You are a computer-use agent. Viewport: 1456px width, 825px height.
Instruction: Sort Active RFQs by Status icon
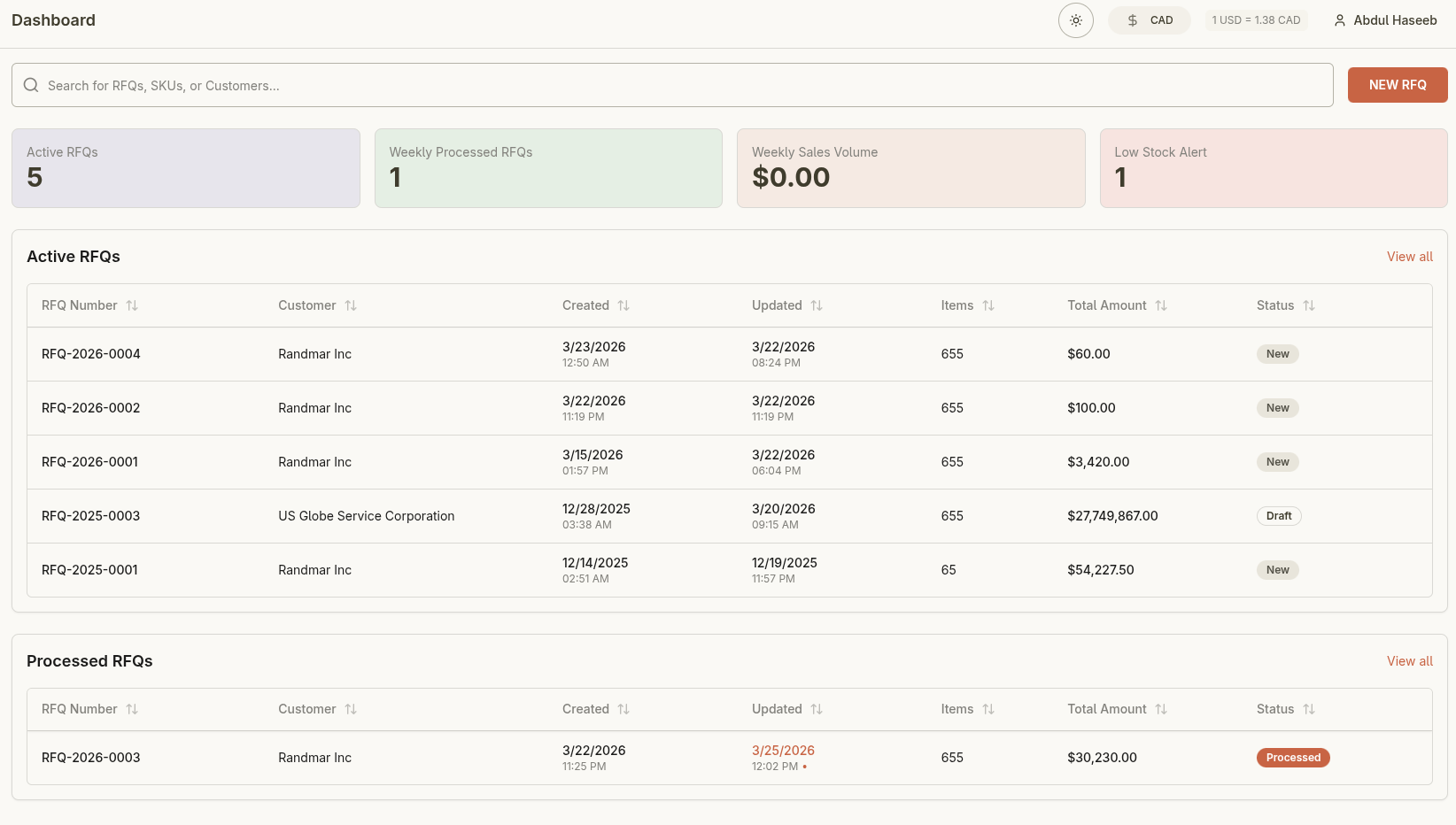(1309, 305)
